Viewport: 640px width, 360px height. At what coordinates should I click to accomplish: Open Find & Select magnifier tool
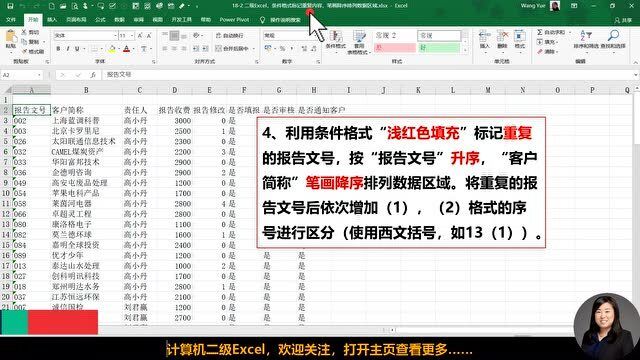(x=613, y=40)
